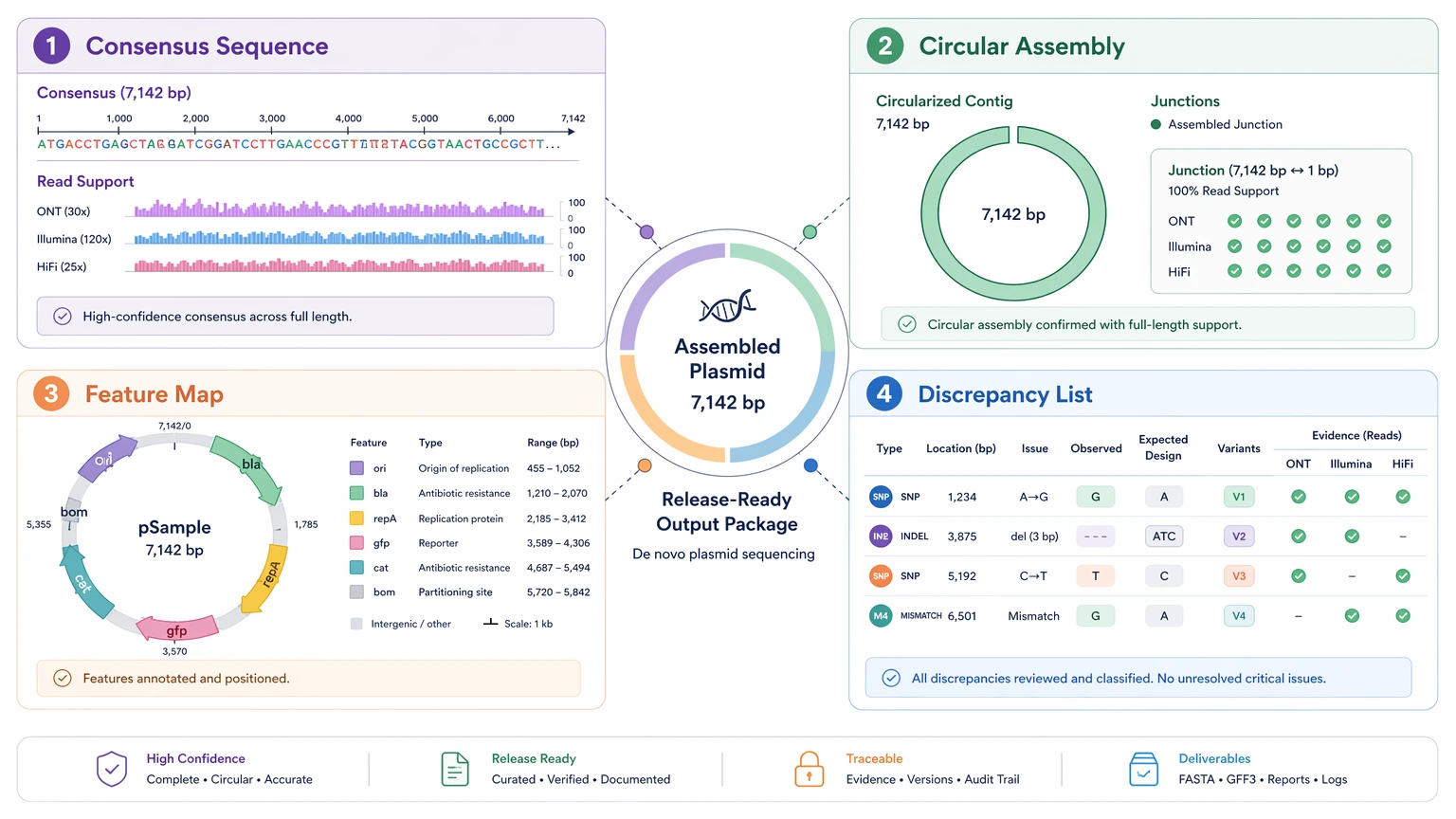The width and height of the screenshot is (1456, 819).
Task: Click the purple INDEL badge for location 3,875
Action: tap(881, 537)
